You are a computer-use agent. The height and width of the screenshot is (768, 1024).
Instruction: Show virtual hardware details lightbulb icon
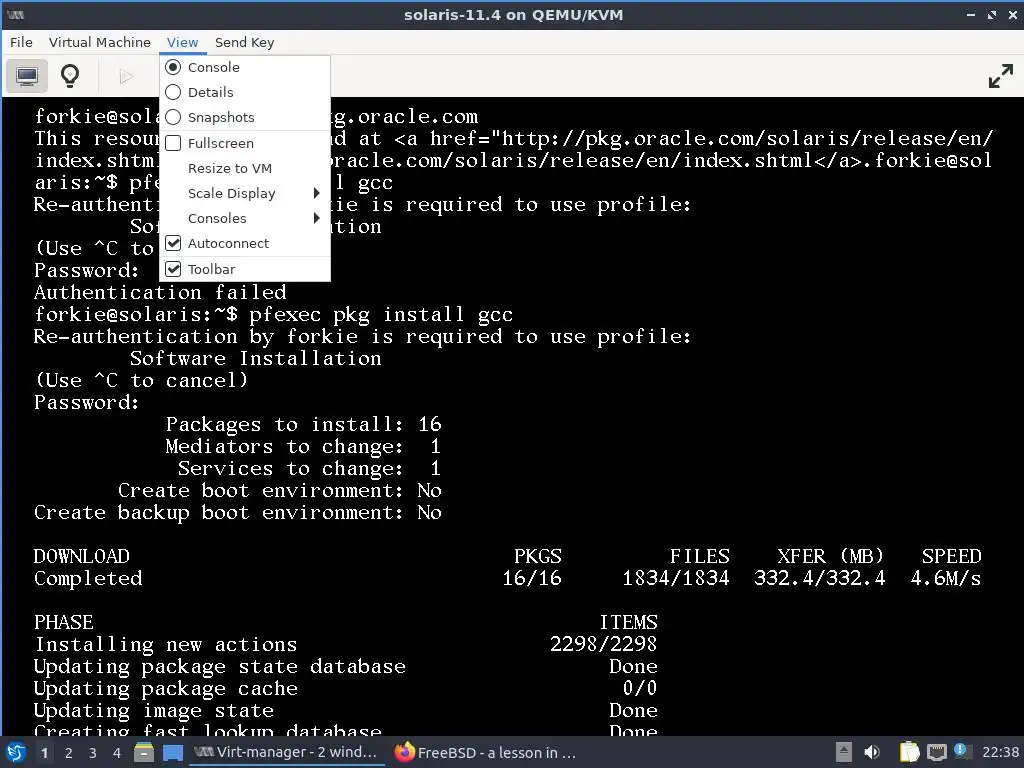tap(70, 76)
